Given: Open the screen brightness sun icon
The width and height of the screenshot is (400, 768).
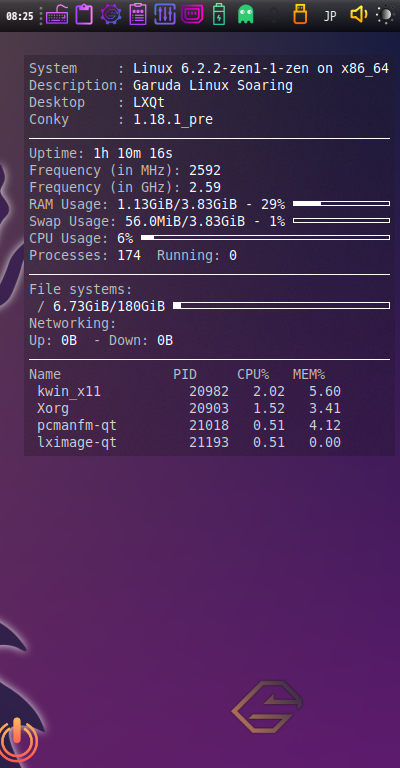Looking at the screenshot, I should pos(385,15).
